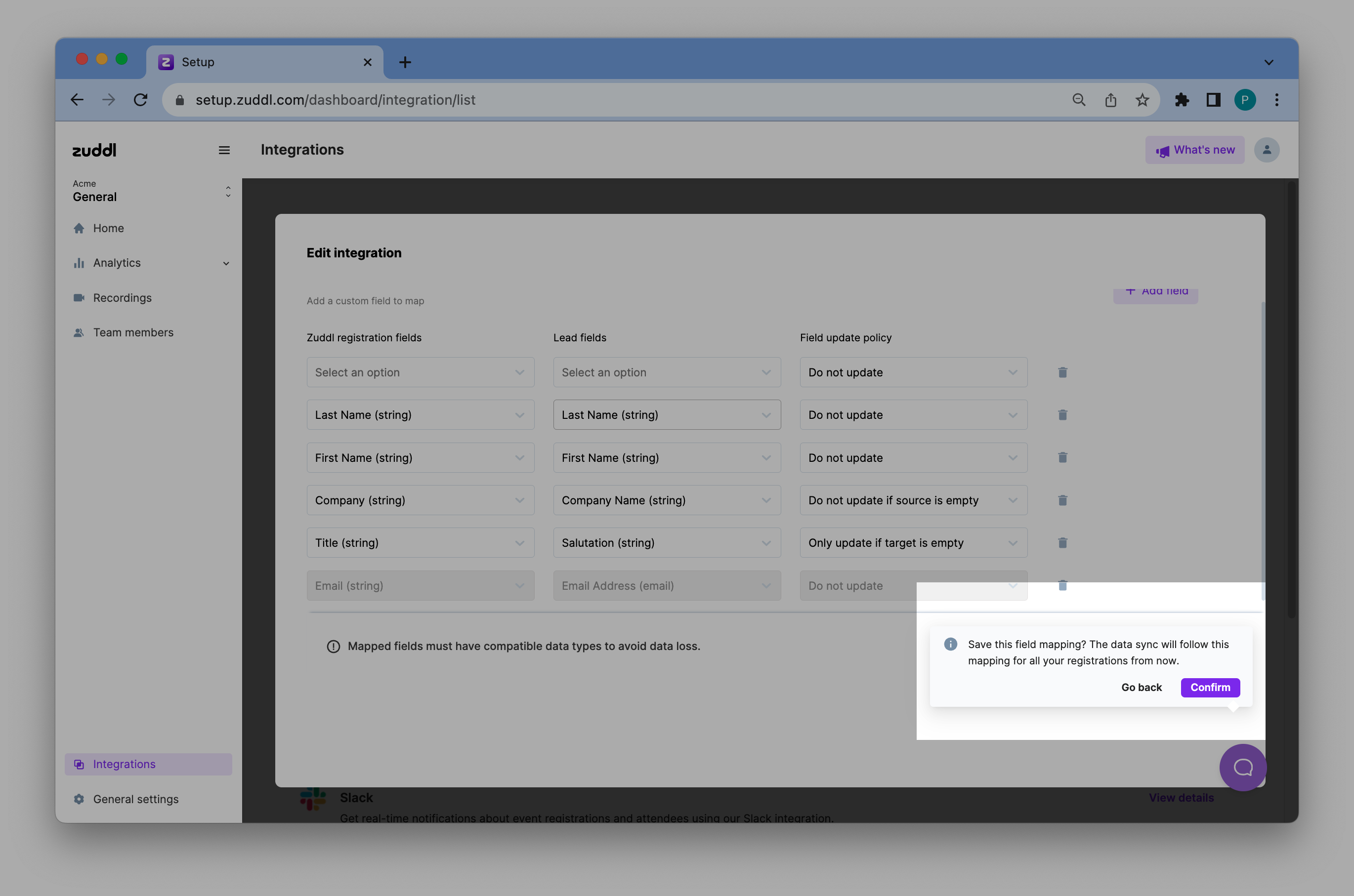The image size is (1354, 896).
Task: Click the browser address bar
Action: (x=572, y=100)
